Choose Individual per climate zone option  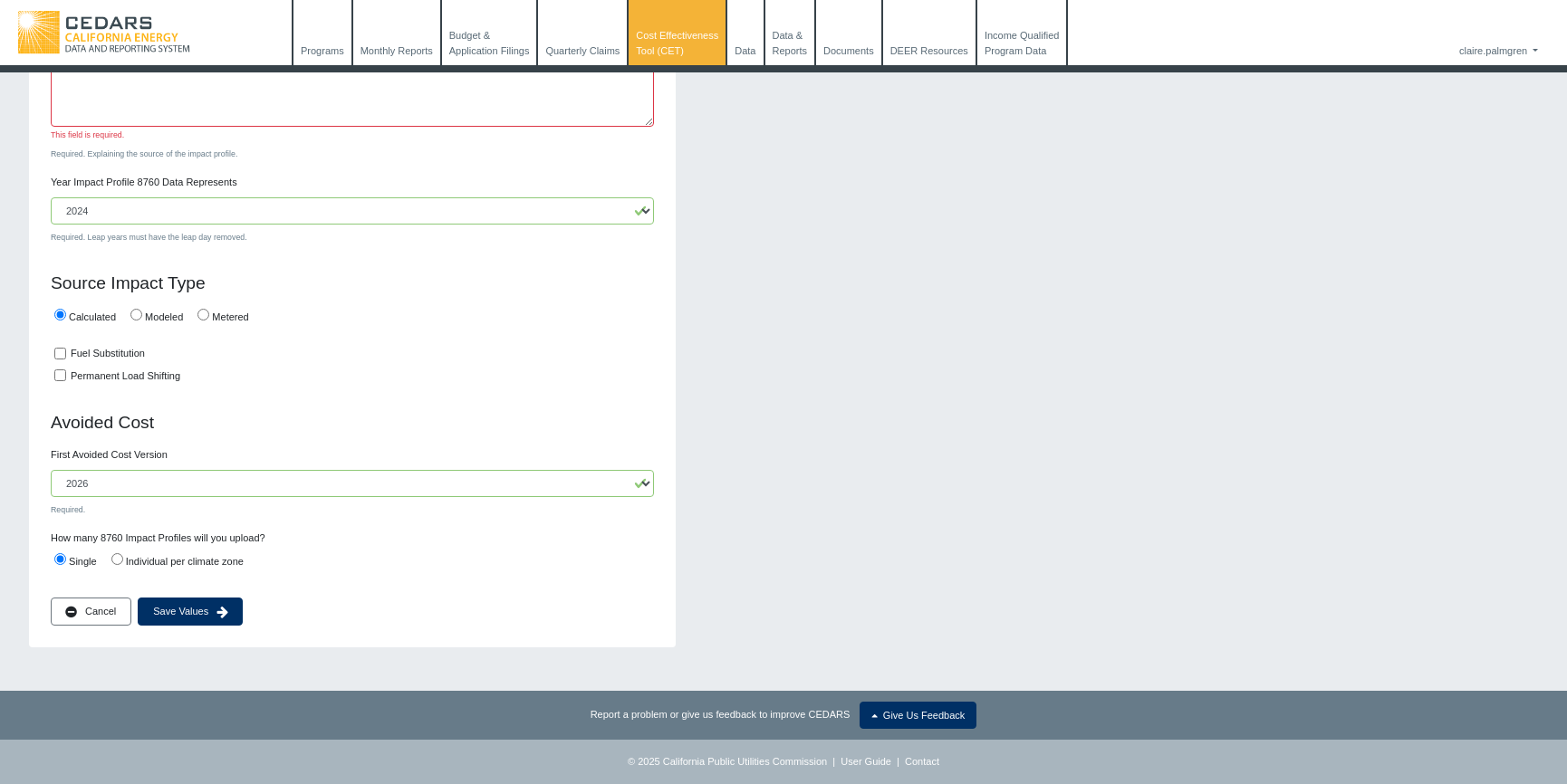point(118,559)
